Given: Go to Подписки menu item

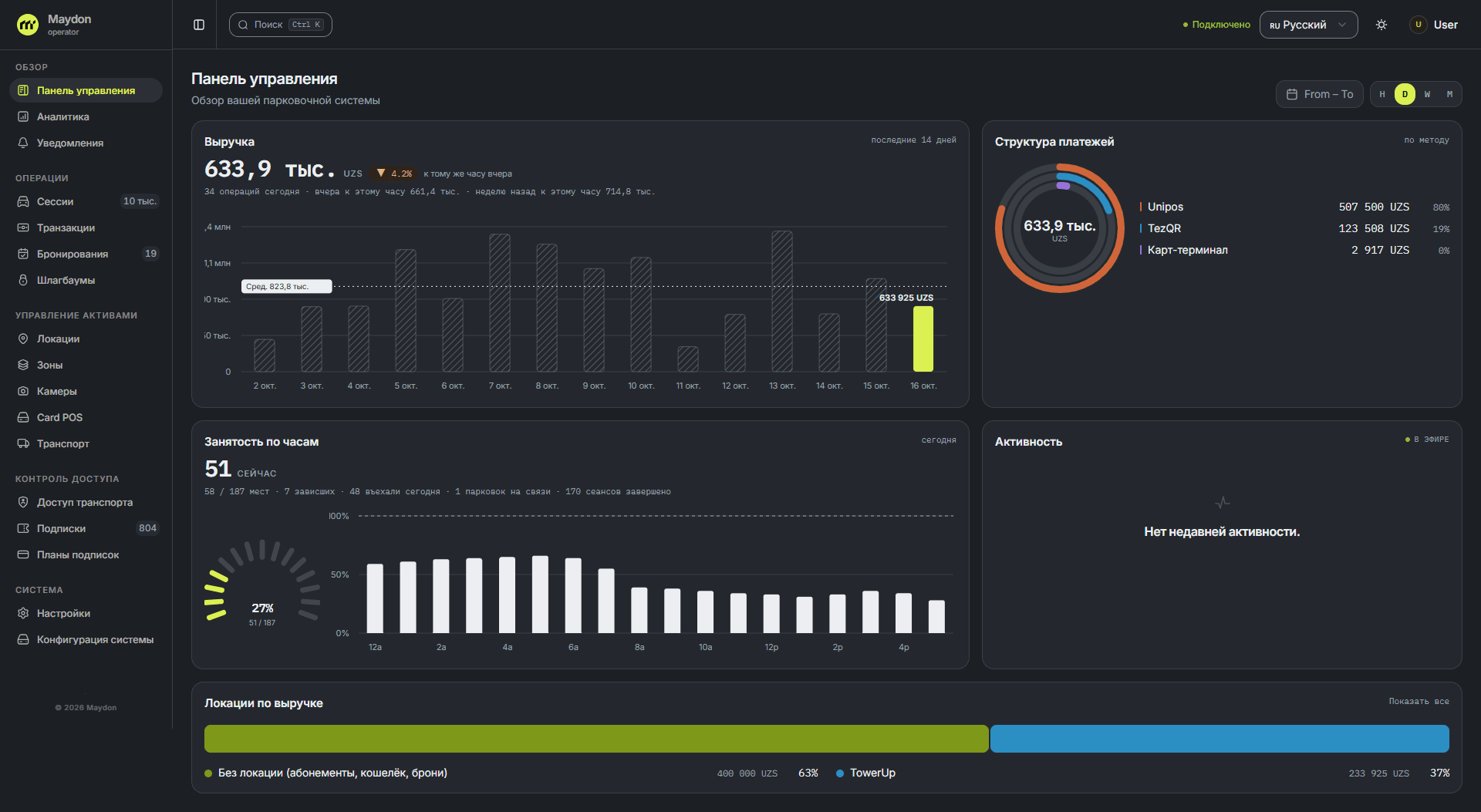Looking at the screenshot, I should tap(86, 528).
